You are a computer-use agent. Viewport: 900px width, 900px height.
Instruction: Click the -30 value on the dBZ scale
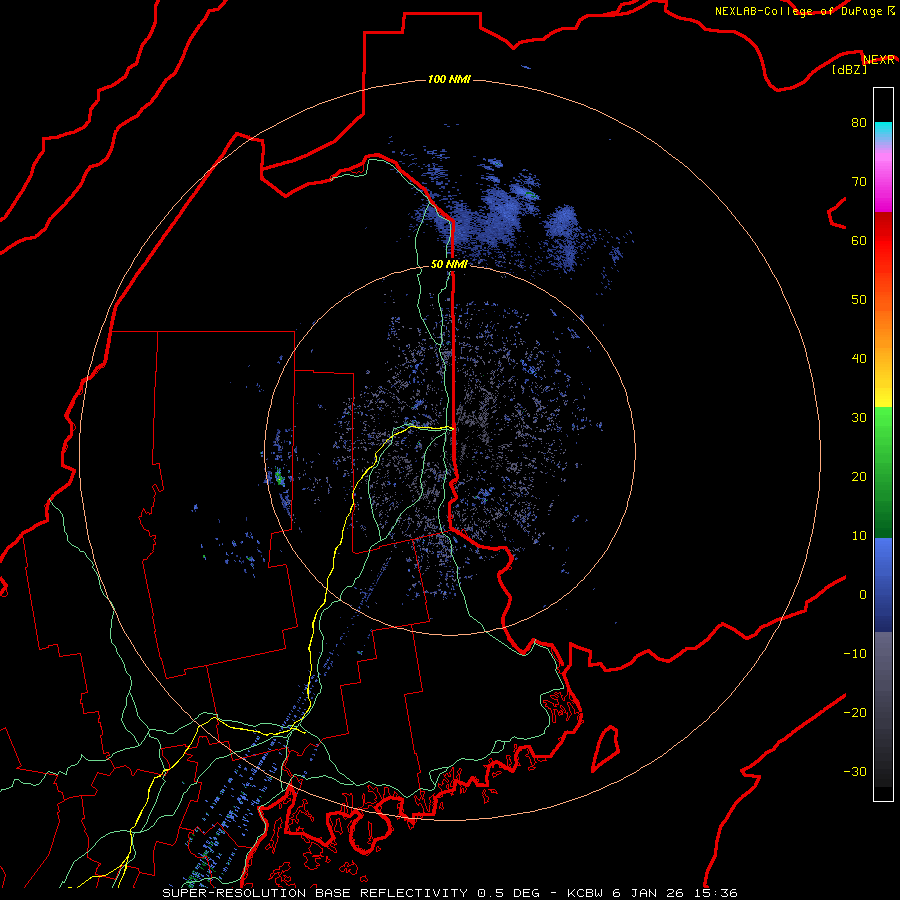click(x=855, y=772)
